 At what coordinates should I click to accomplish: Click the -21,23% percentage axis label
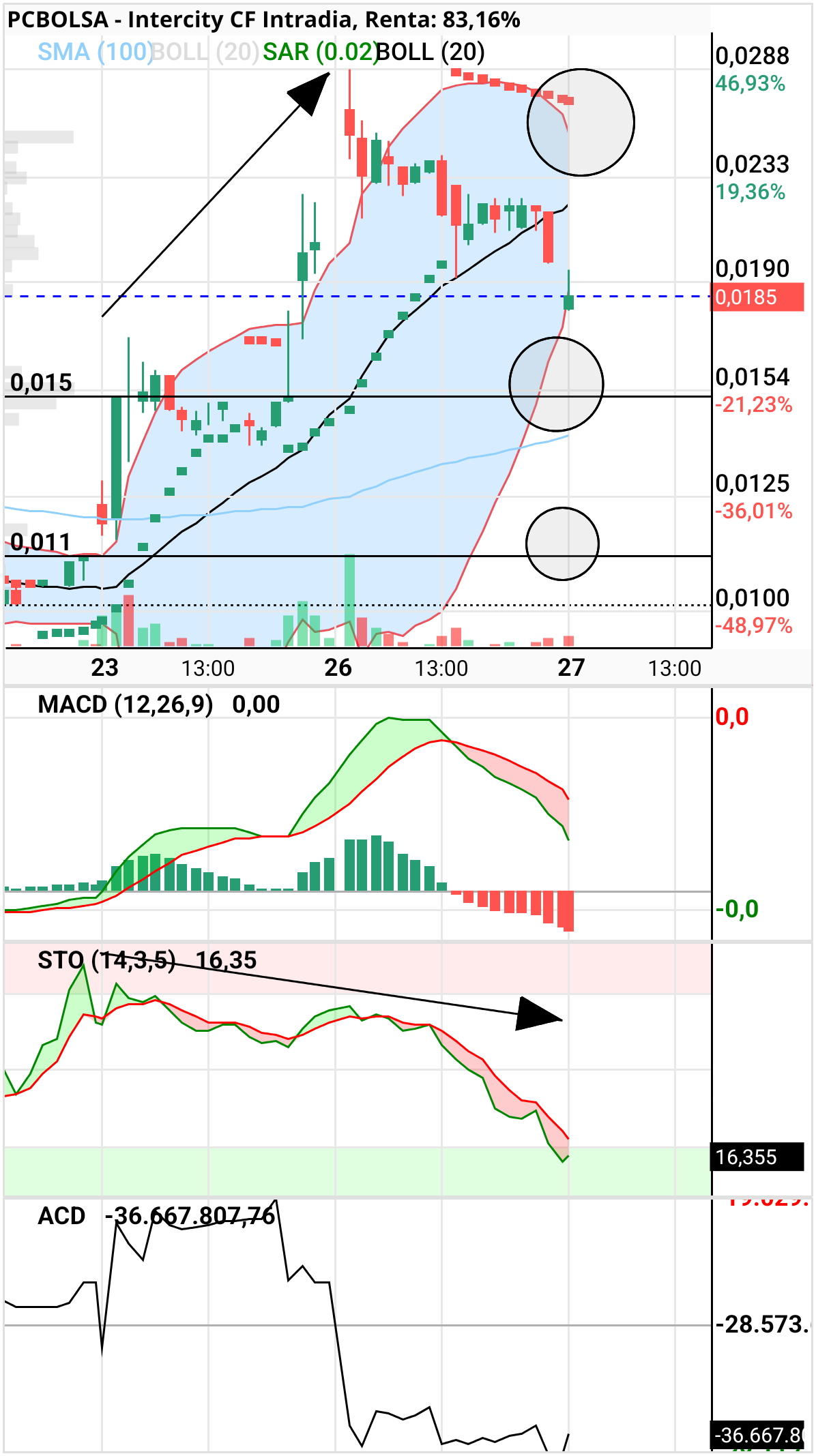754,405
